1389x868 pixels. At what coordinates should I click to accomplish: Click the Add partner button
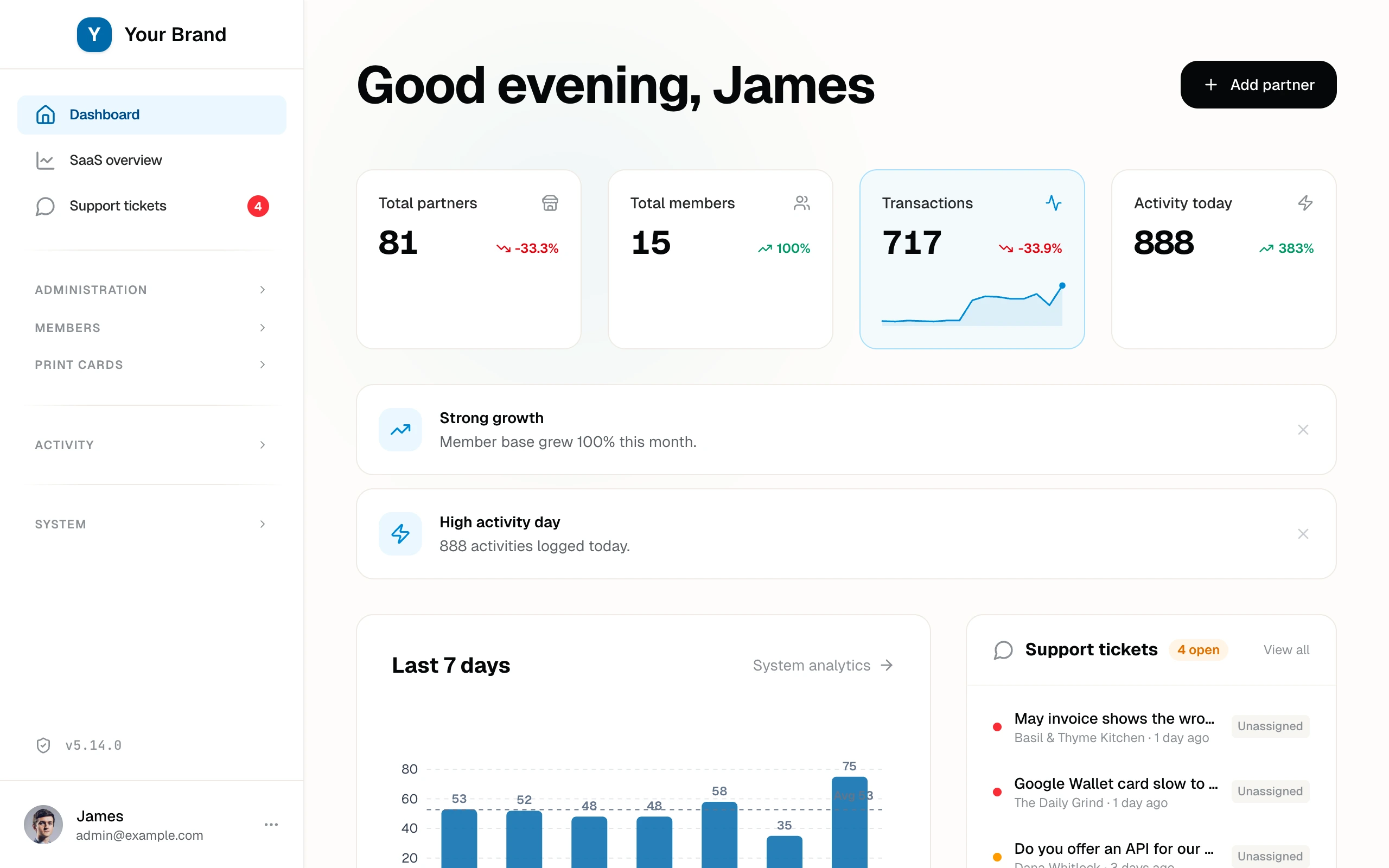(1258, 85)
